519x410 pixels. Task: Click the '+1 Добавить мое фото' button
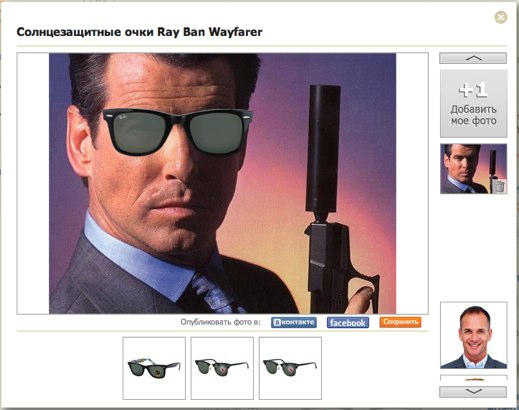point(473,103)
